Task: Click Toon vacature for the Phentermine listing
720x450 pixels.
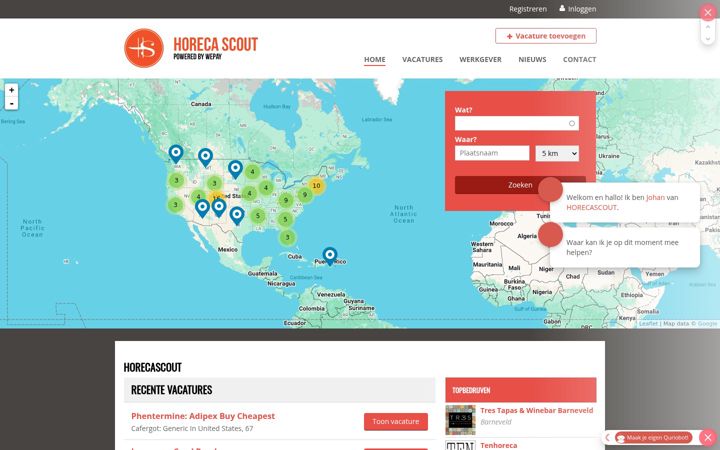Action: (x=396, y=422)
